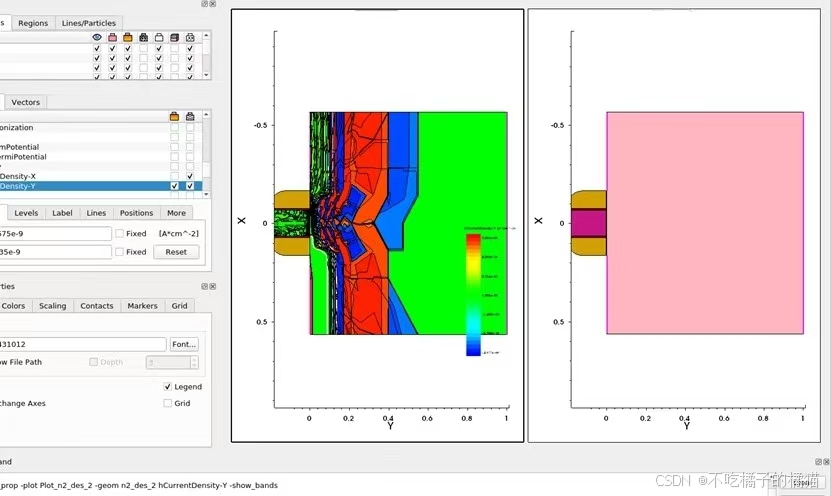Open the More tab

tap(176, 213)
